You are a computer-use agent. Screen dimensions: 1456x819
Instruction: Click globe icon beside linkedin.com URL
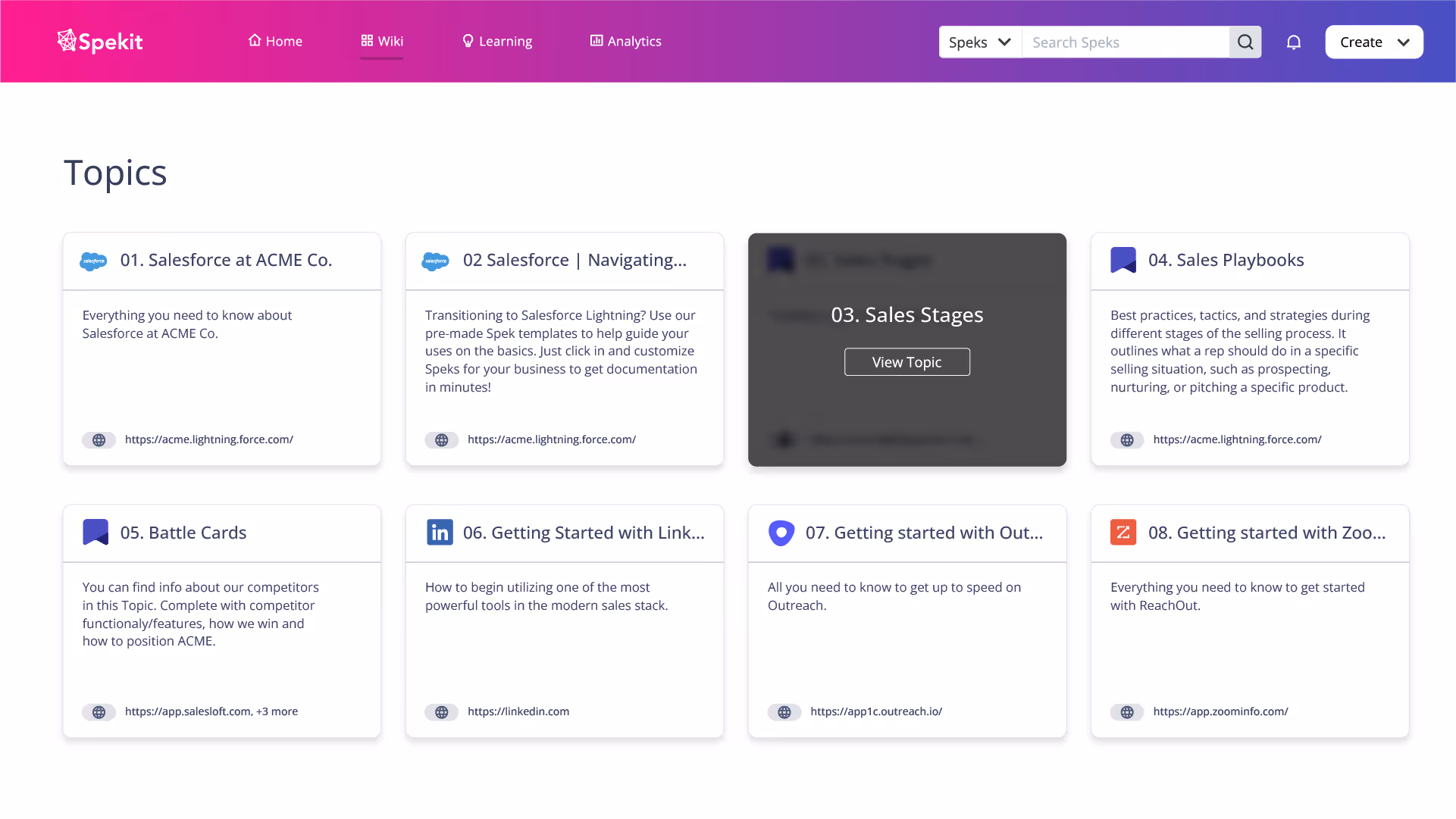click(442, 712)
